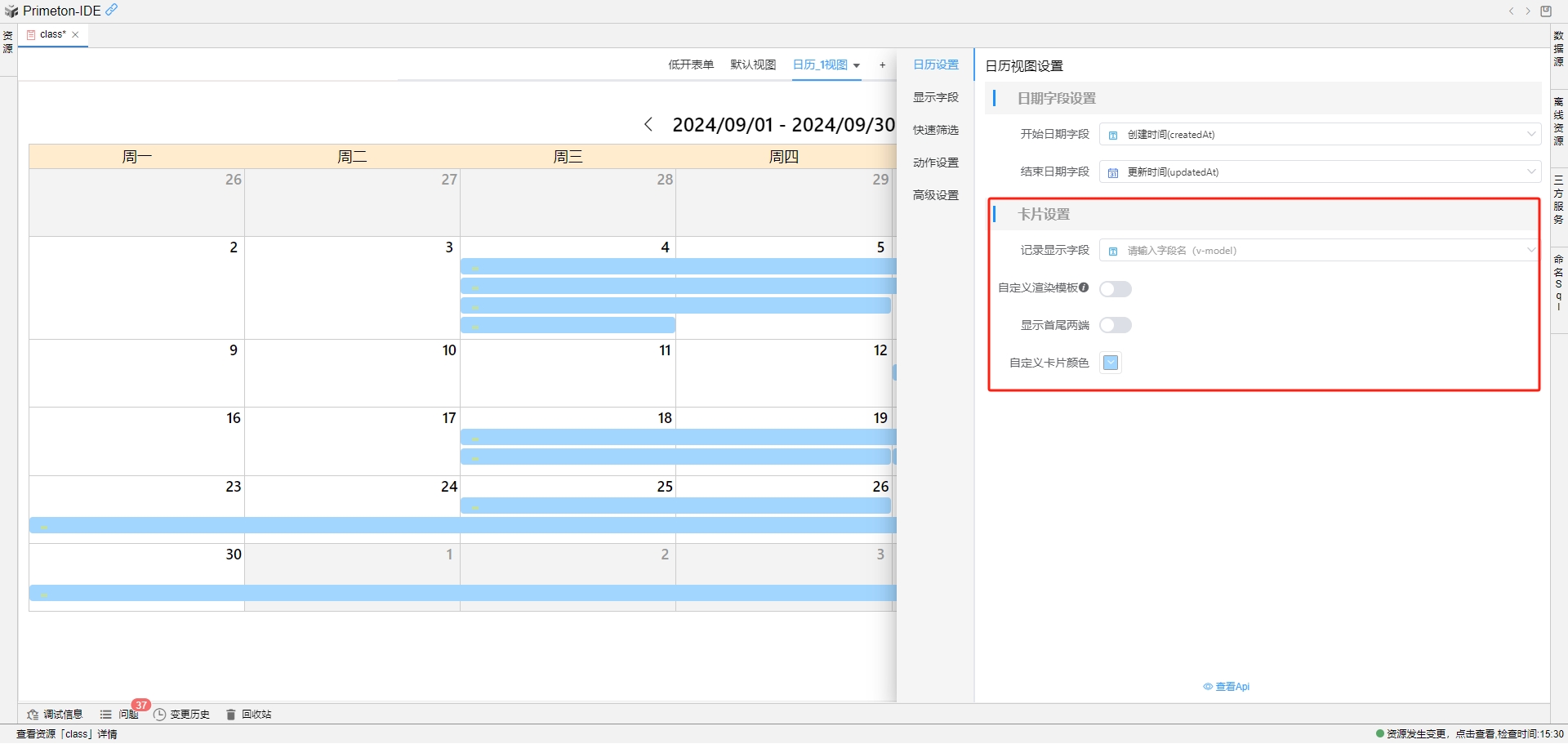Image resolution: width=1568 pixels, height=744 pixels.
Task: Save the current resource via top-right save icon
Action: 1546,11
